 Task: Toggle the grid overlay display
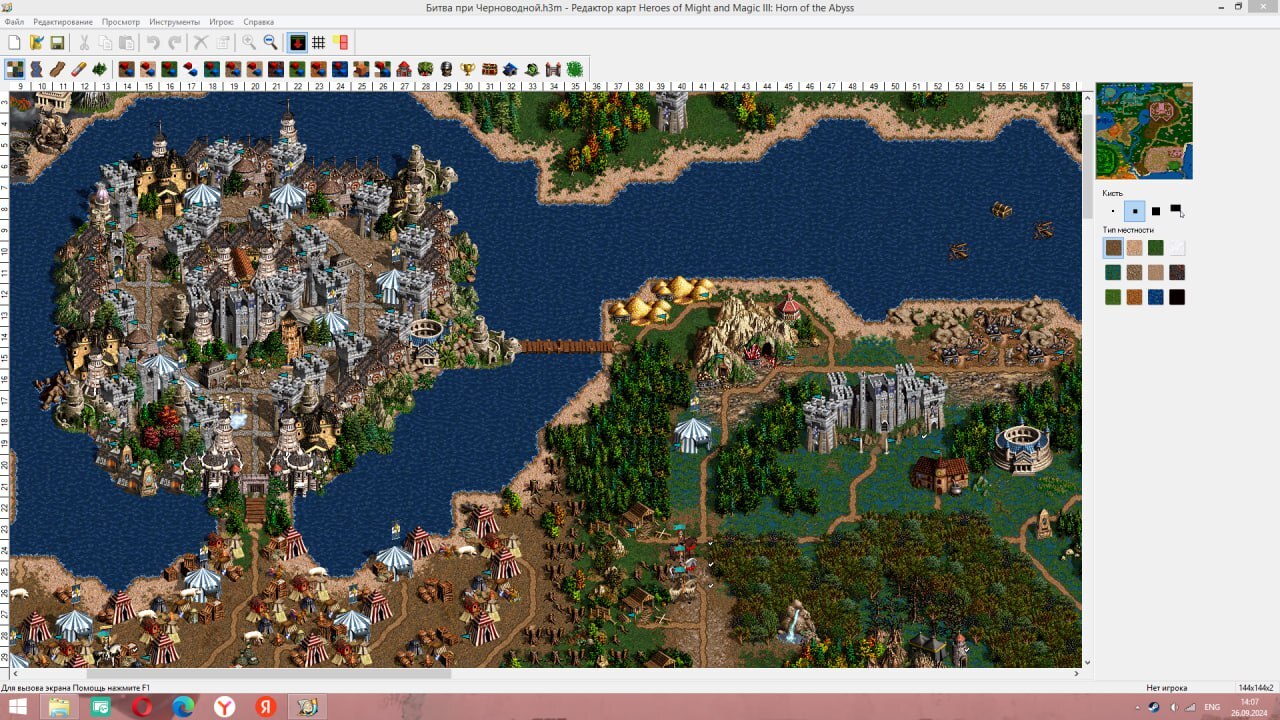click(319, 42)
